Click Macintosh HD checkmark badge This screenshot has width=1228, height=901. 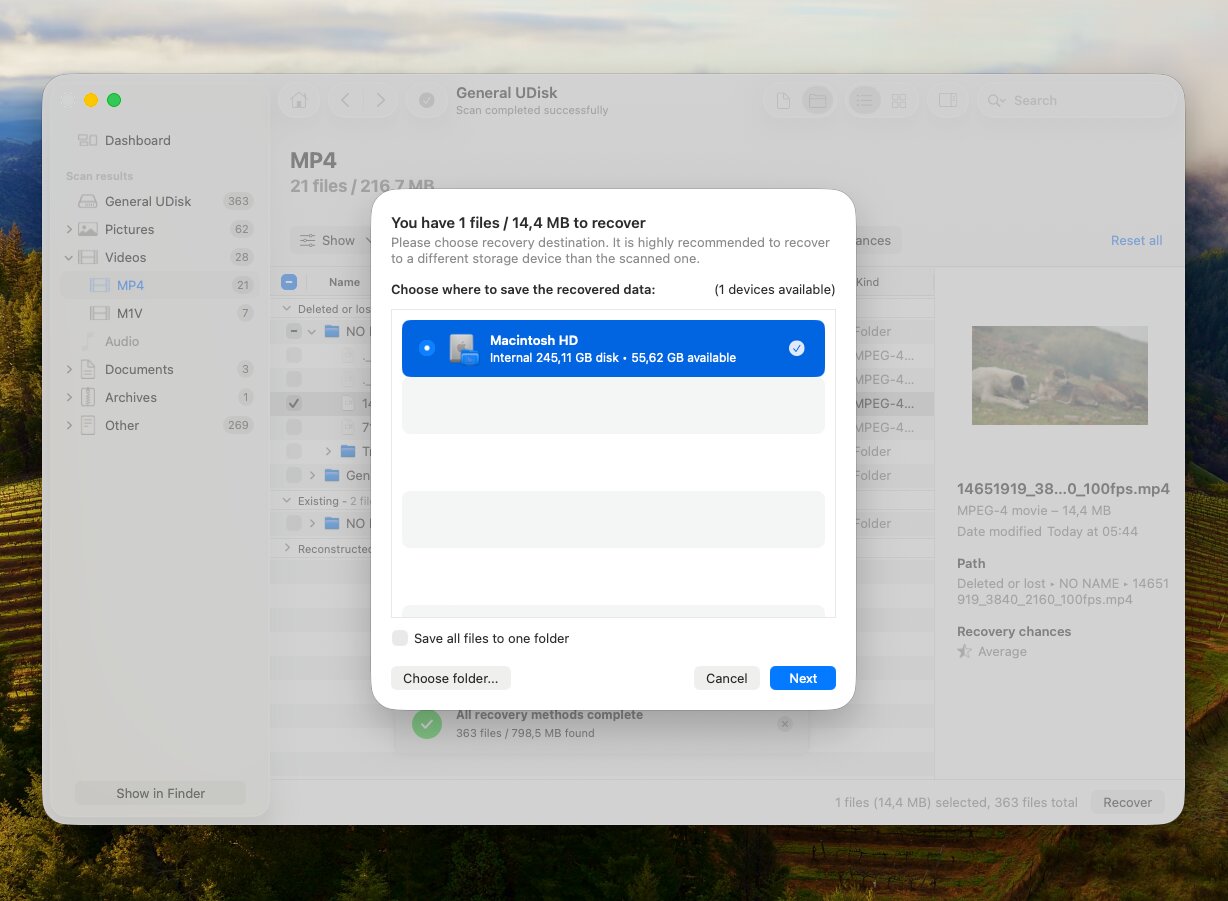(x=796, y=348)
